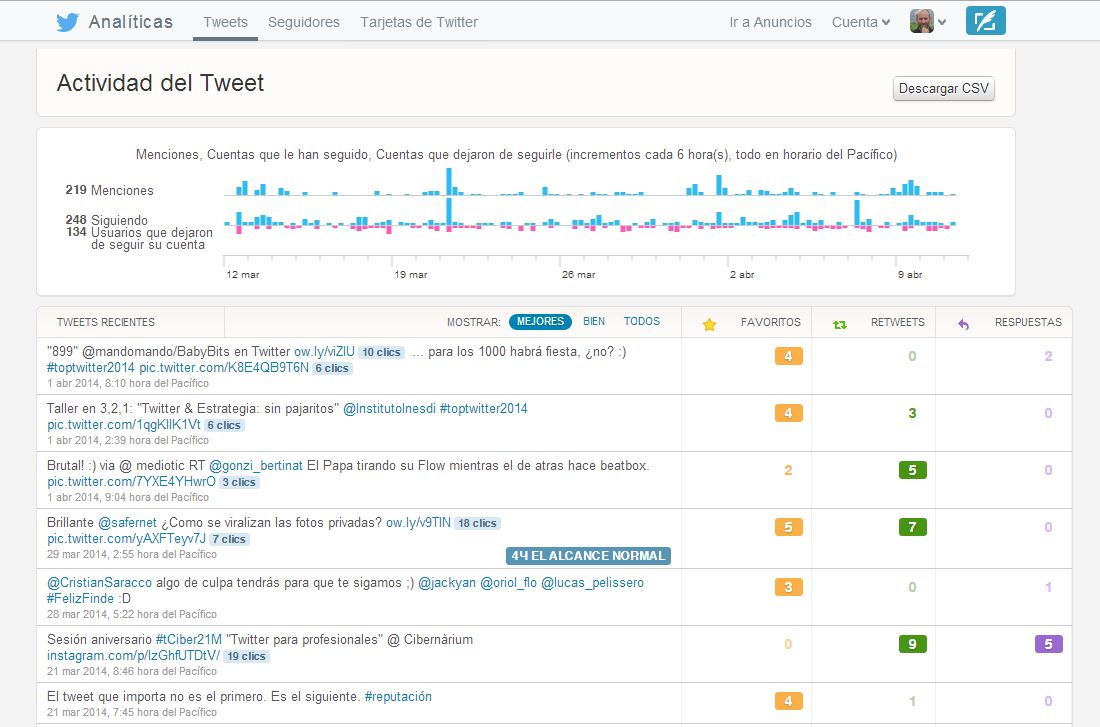The width and height of the screenshot is (1100, 727).
Task: Click the compose new tweet icon
Action: coord(985,21)
